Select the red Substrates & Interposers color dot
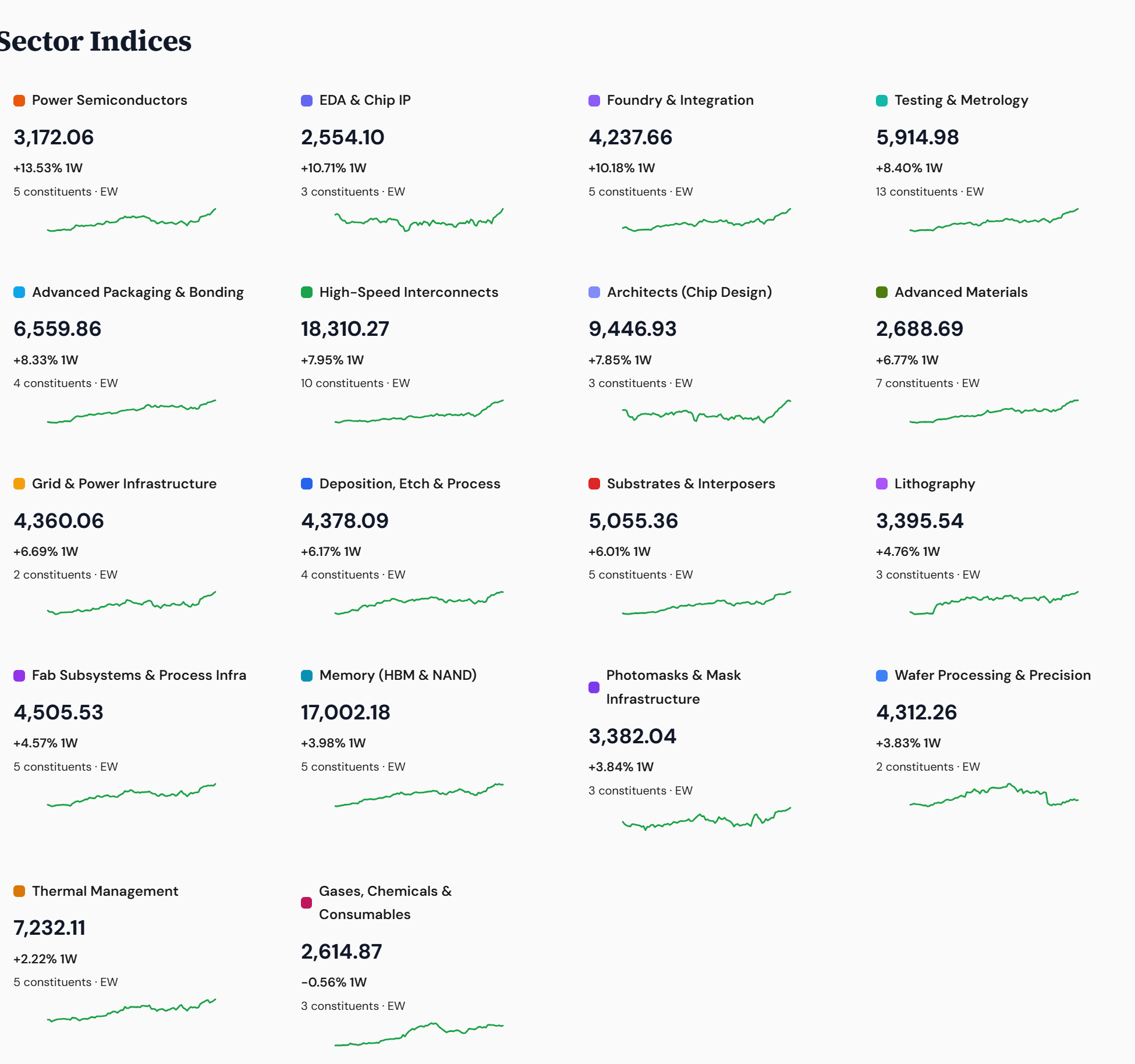 pos(593,483)
